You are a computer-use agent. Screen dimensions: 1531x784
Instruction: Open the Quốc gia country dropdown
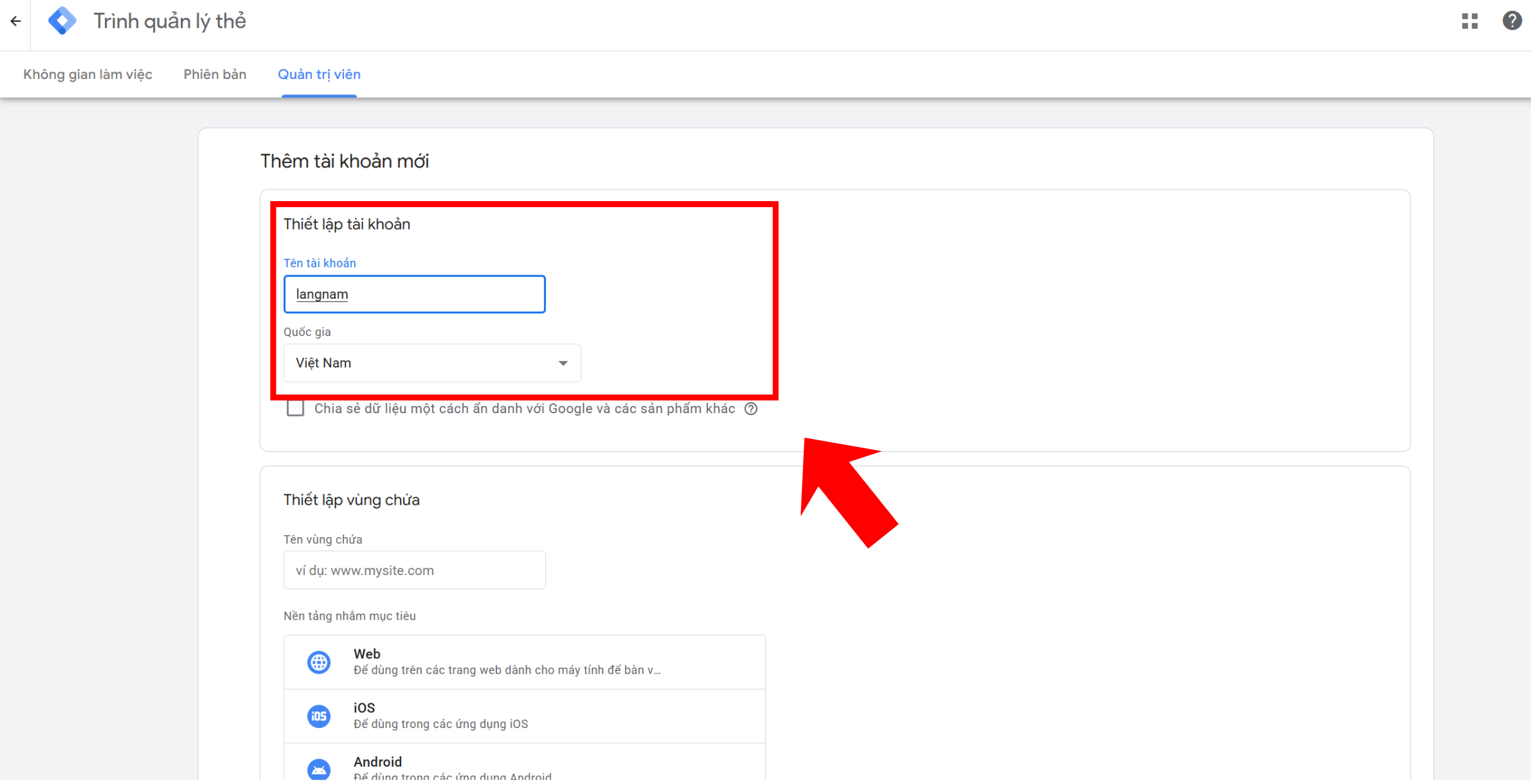pos(432,363)
